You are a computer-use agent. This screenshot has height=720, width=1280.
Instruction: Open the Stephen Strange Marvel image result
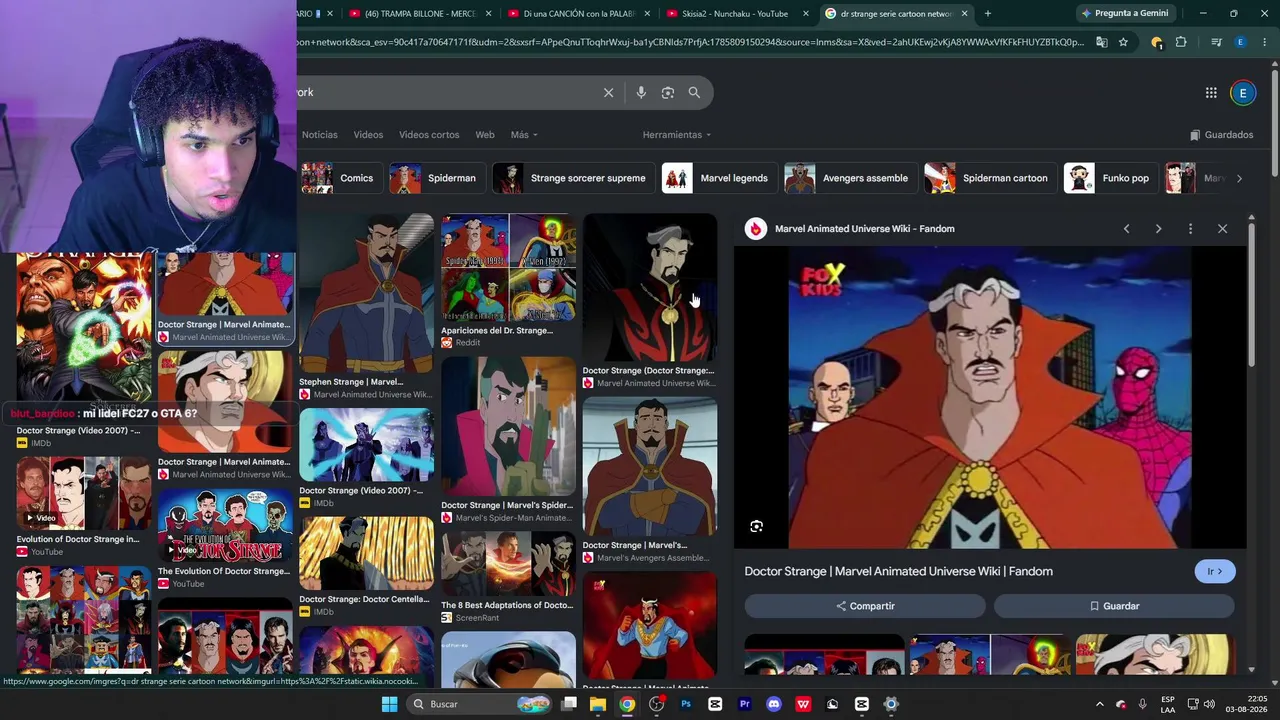(366, 294)
